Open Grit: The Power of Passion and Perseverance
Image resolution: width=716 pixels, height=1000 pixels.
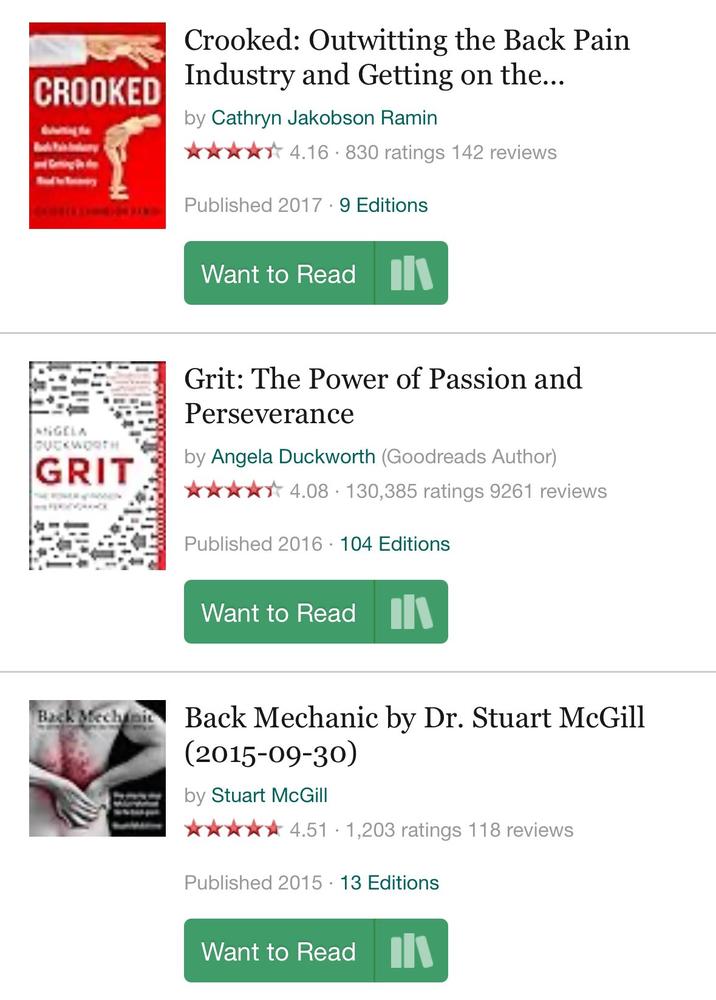[x=383, y=395]
